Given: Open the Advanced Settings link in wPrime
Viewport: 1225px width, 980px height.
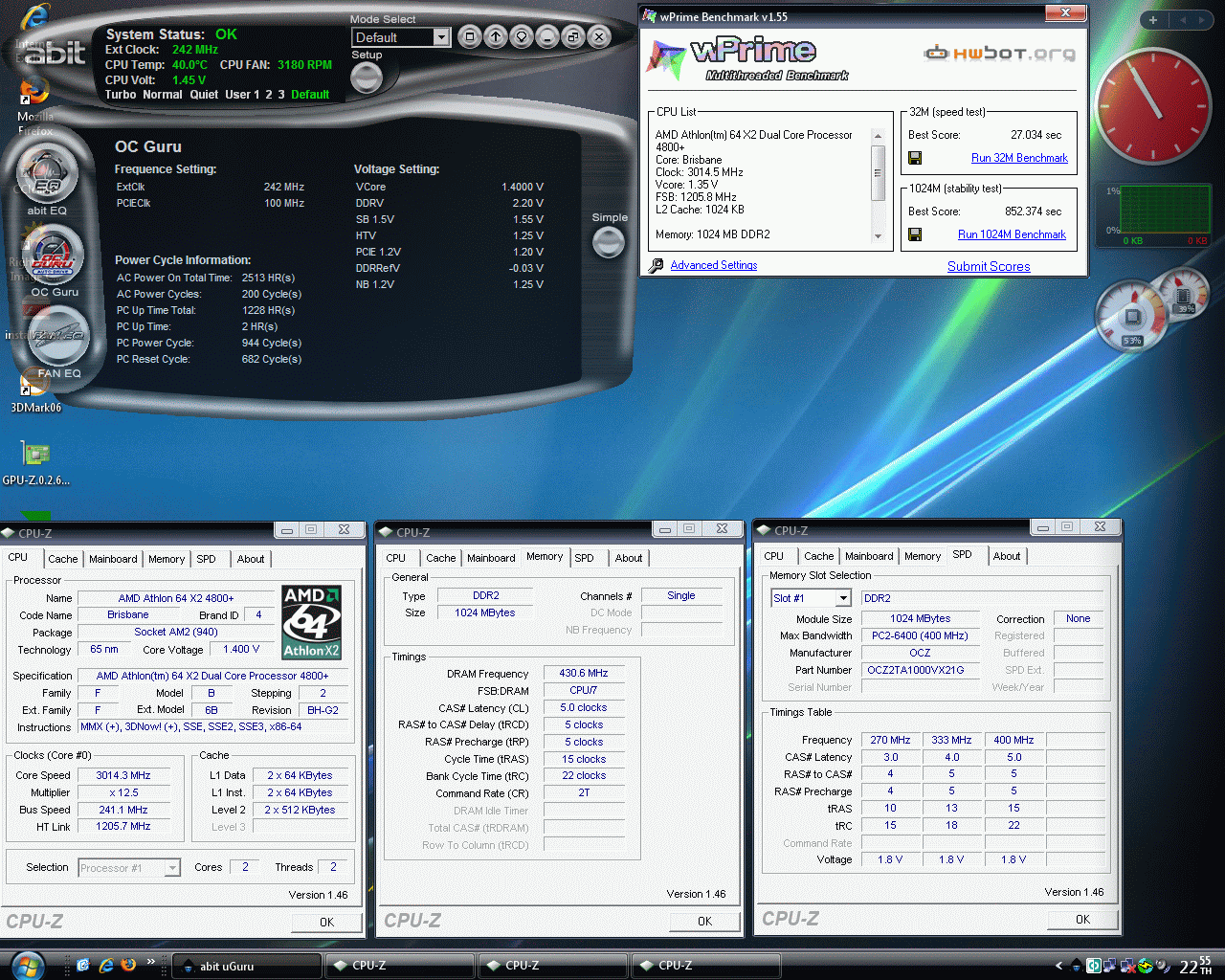Looking at the screenshot, I should coord(713,265).
